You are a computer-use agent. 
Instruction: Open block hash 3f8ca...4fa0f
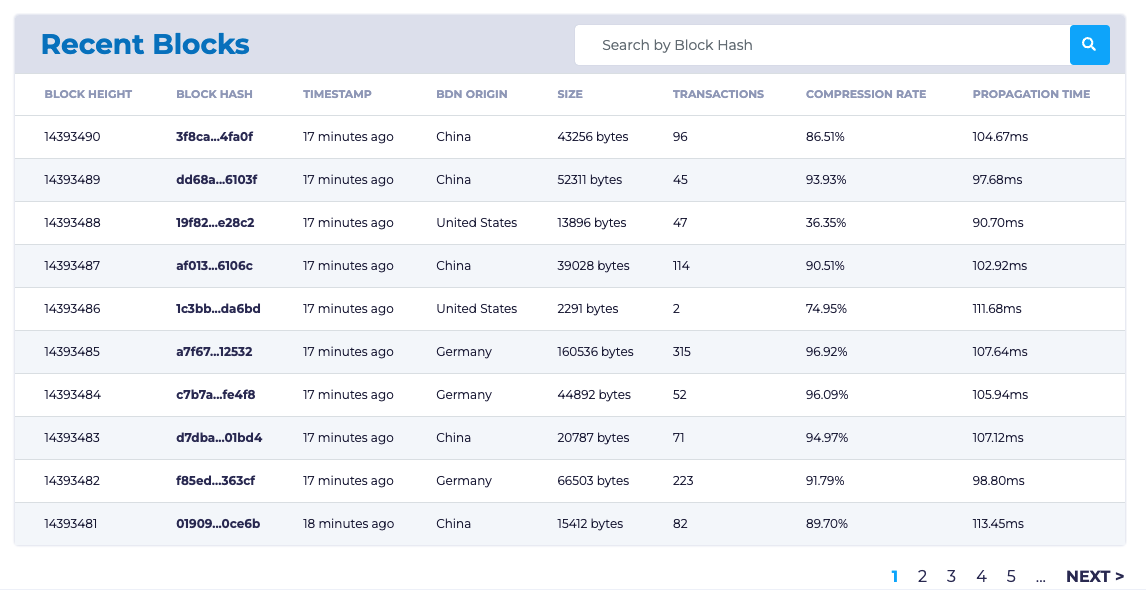coord(214,137)
